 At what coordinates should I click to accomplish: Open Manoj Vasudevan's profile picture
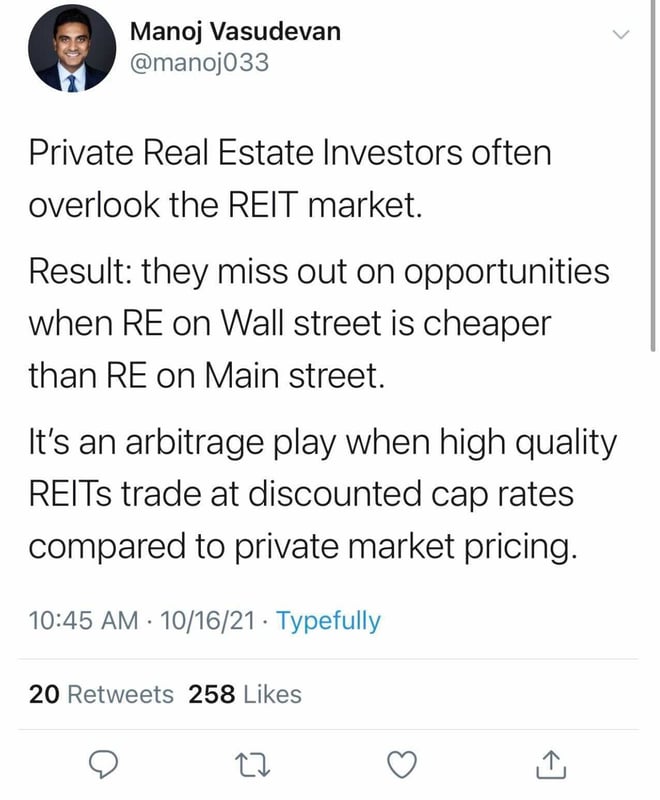[x=72, y=48]
